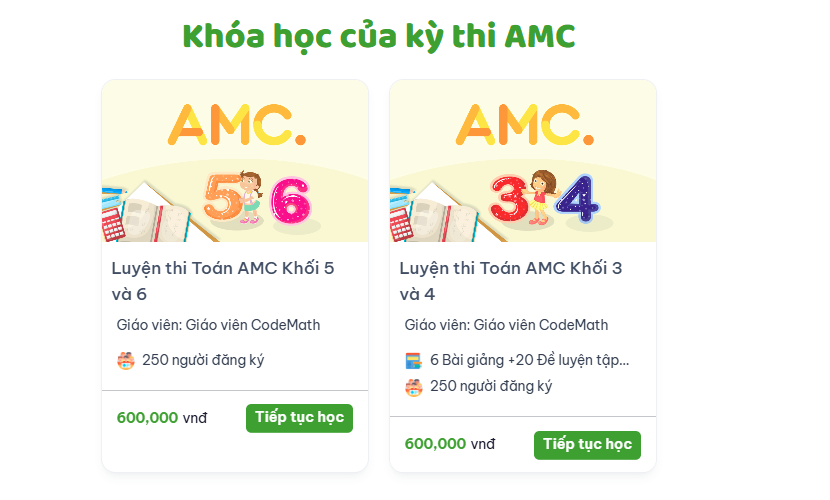This screenshot has height=500, width=830.
Task: Click 250 người đăng ký on the Khối 5 và 6 card
Action: tap(203, 360)
